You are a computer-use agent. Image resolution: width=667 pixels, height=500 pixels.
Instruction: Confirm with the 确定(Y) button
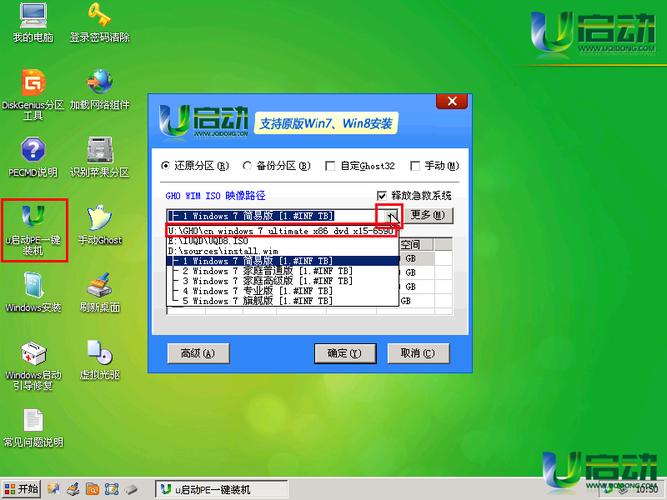click(x=345, y=353)
